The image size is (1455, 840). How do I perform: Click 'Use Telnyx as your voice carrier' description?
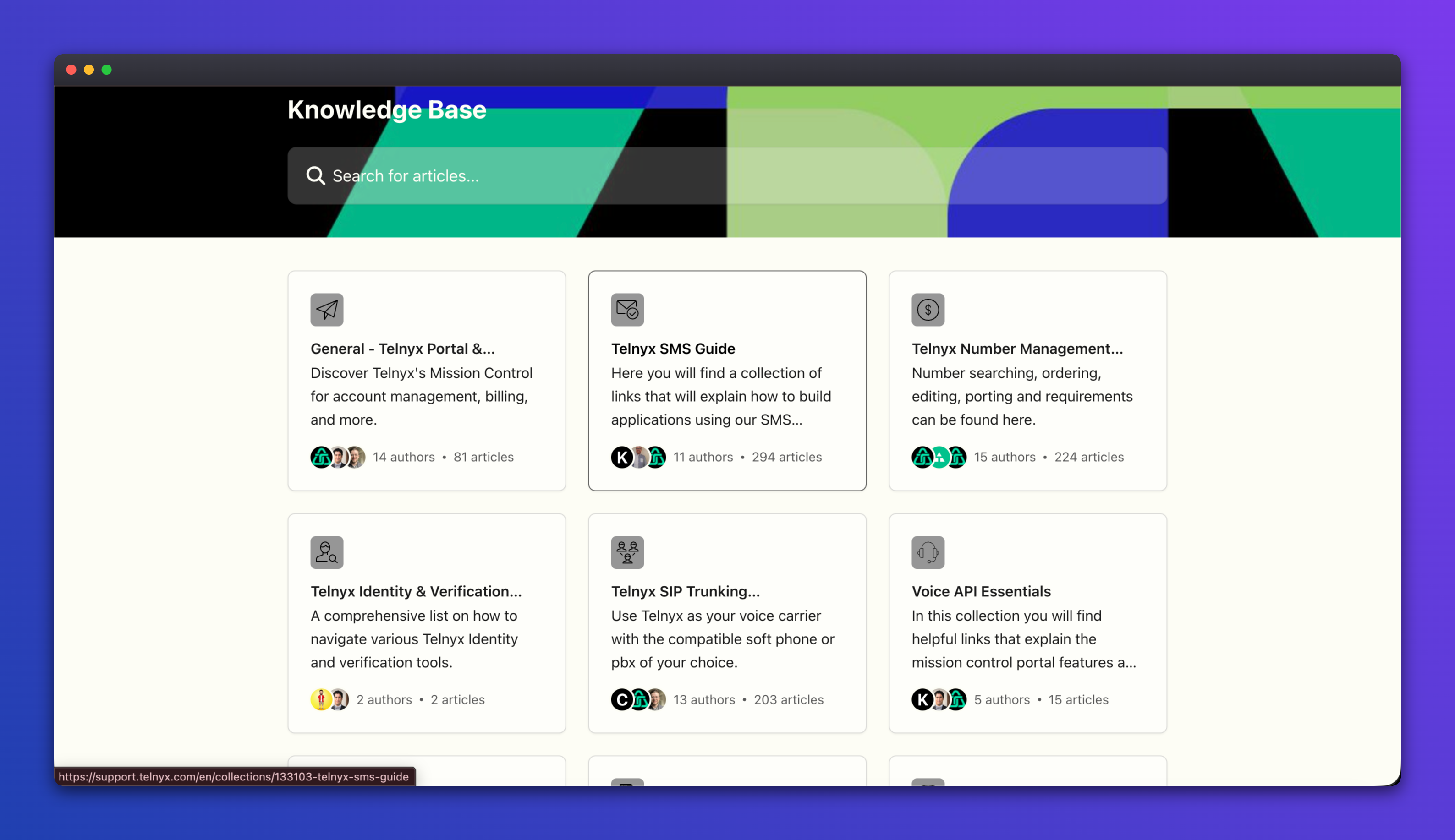[x=723, y=638]
